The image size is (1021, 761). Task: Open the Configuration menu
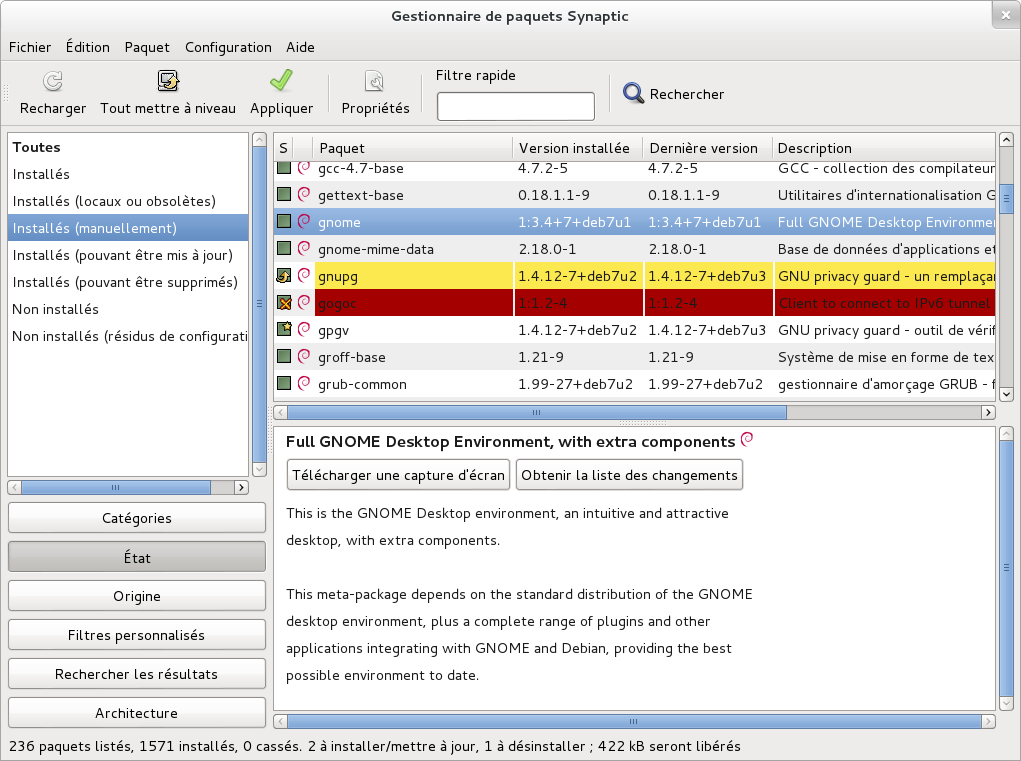[x=230, y=47]
